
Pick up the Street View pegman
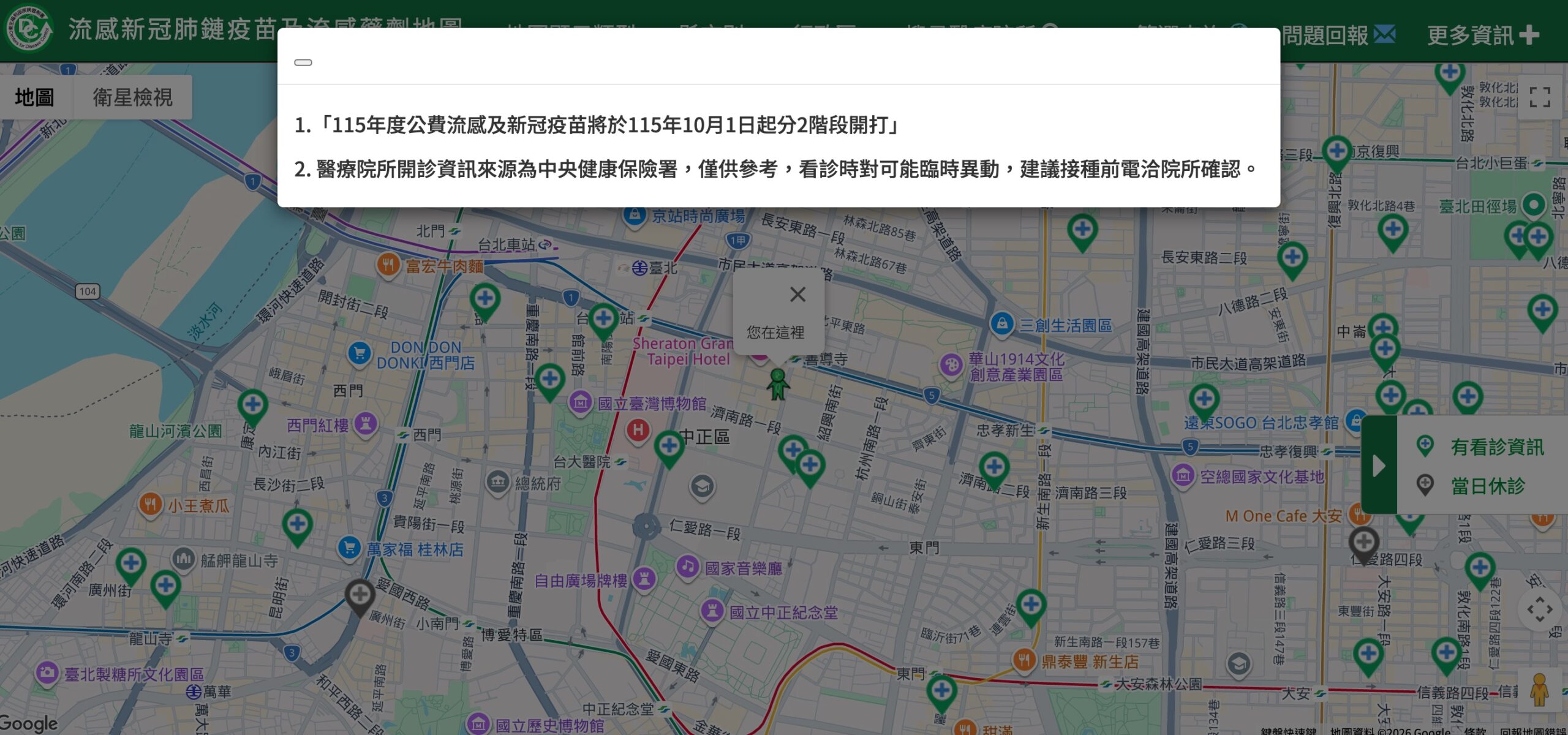(x=1539, y=690)
